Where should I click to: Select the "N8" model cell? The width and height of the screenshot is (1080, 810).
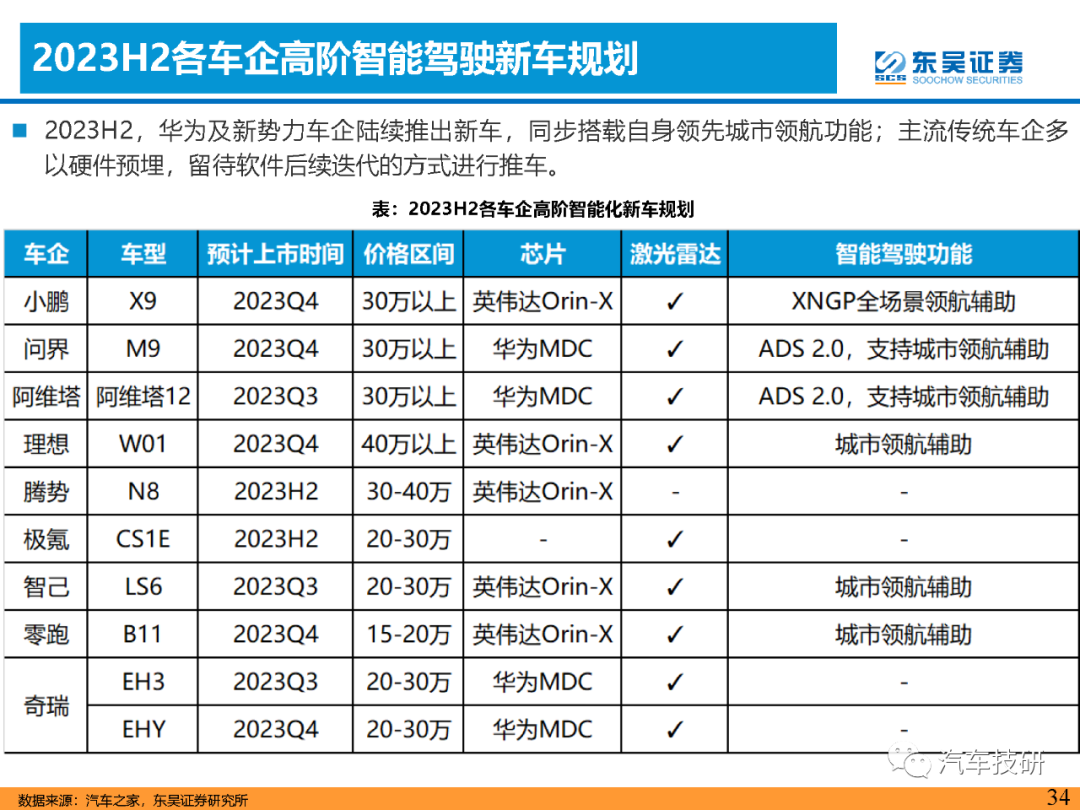(143, 492)
